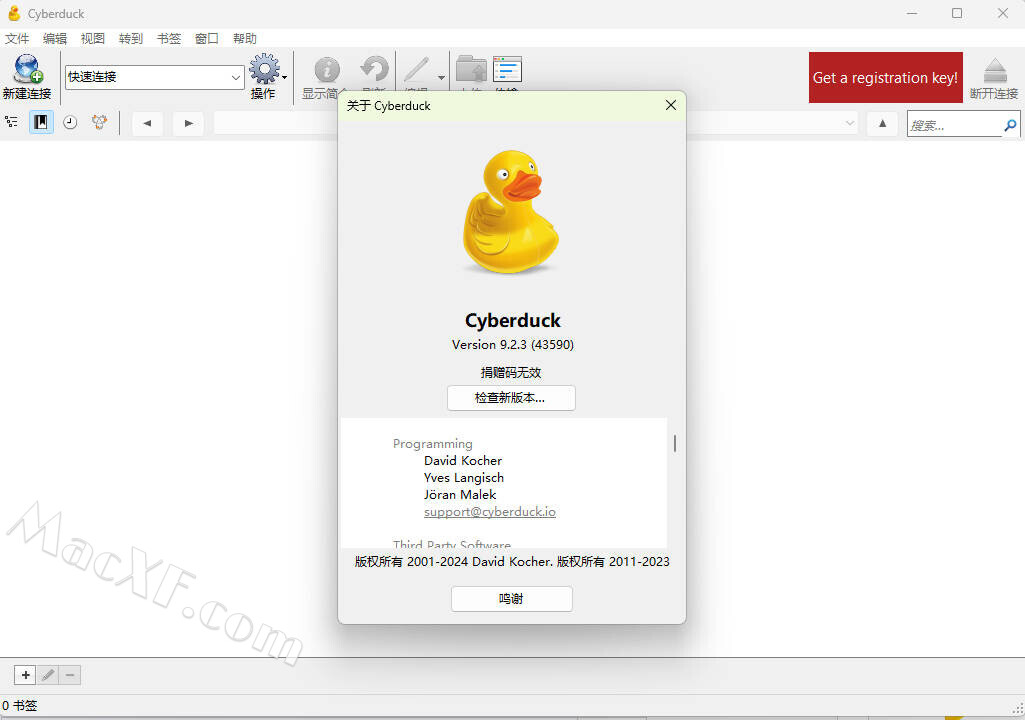Switch to the outline browser view
This screenshot has width=1025, height=720.
pyautogui.click(x=12, y=122)
